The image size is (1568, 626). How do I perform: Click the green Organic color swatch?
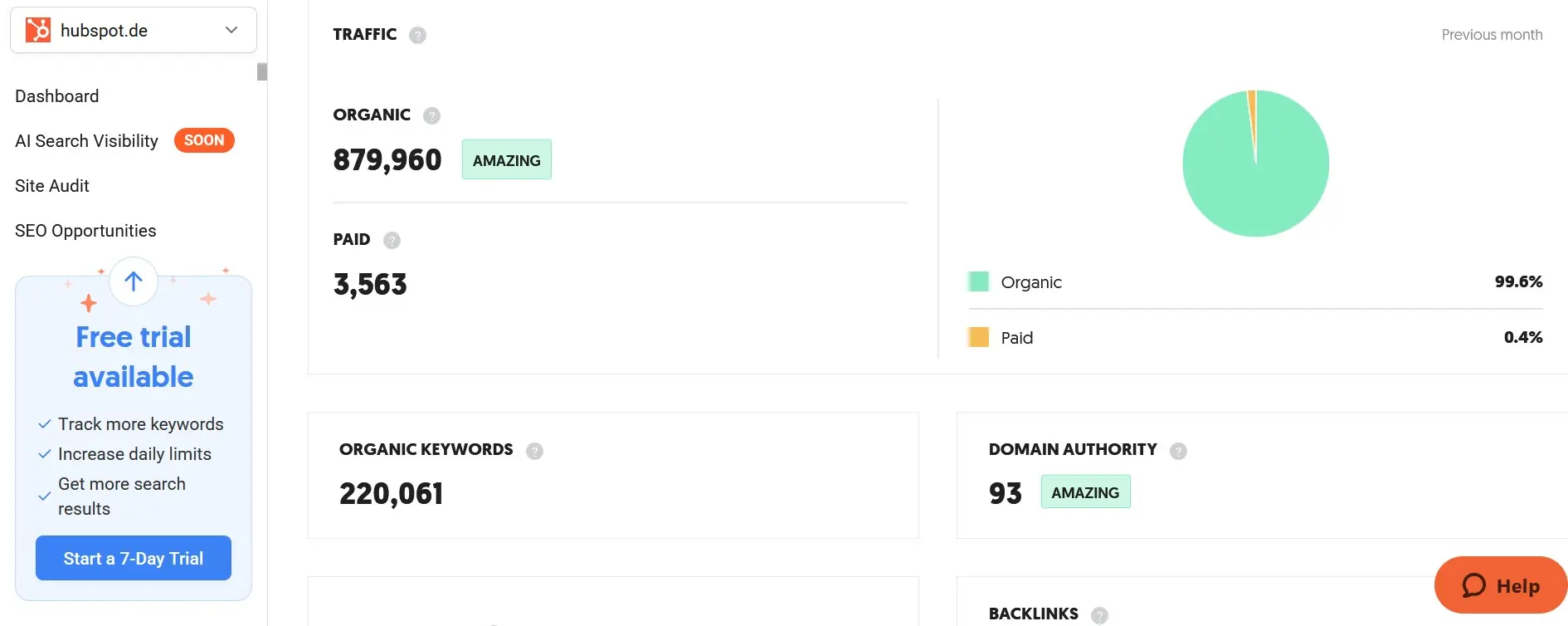click(x=978, y=281)
